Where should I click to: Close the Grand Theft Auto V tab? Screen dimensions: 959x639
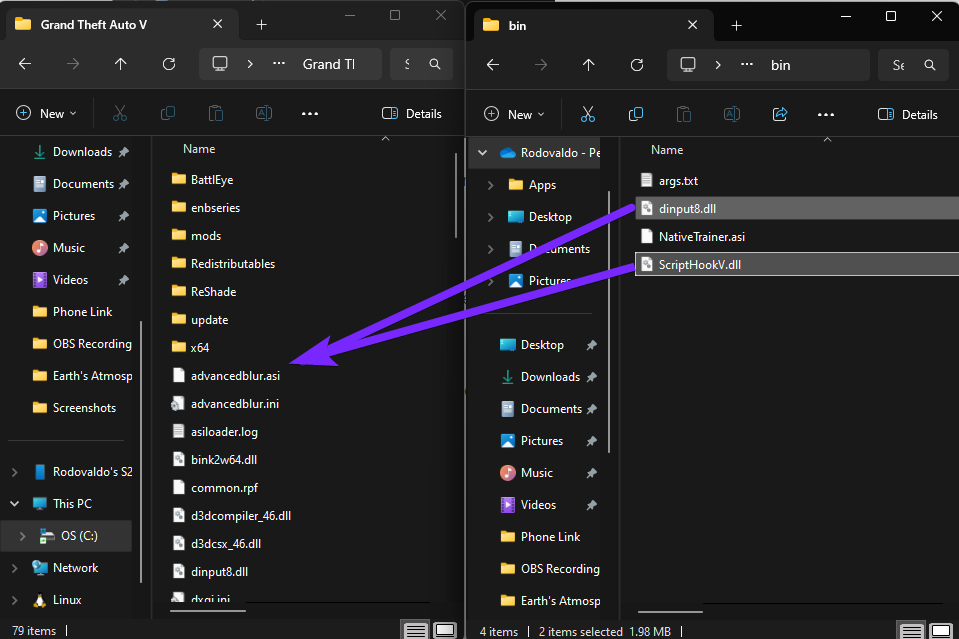click(x=217, y=24)
